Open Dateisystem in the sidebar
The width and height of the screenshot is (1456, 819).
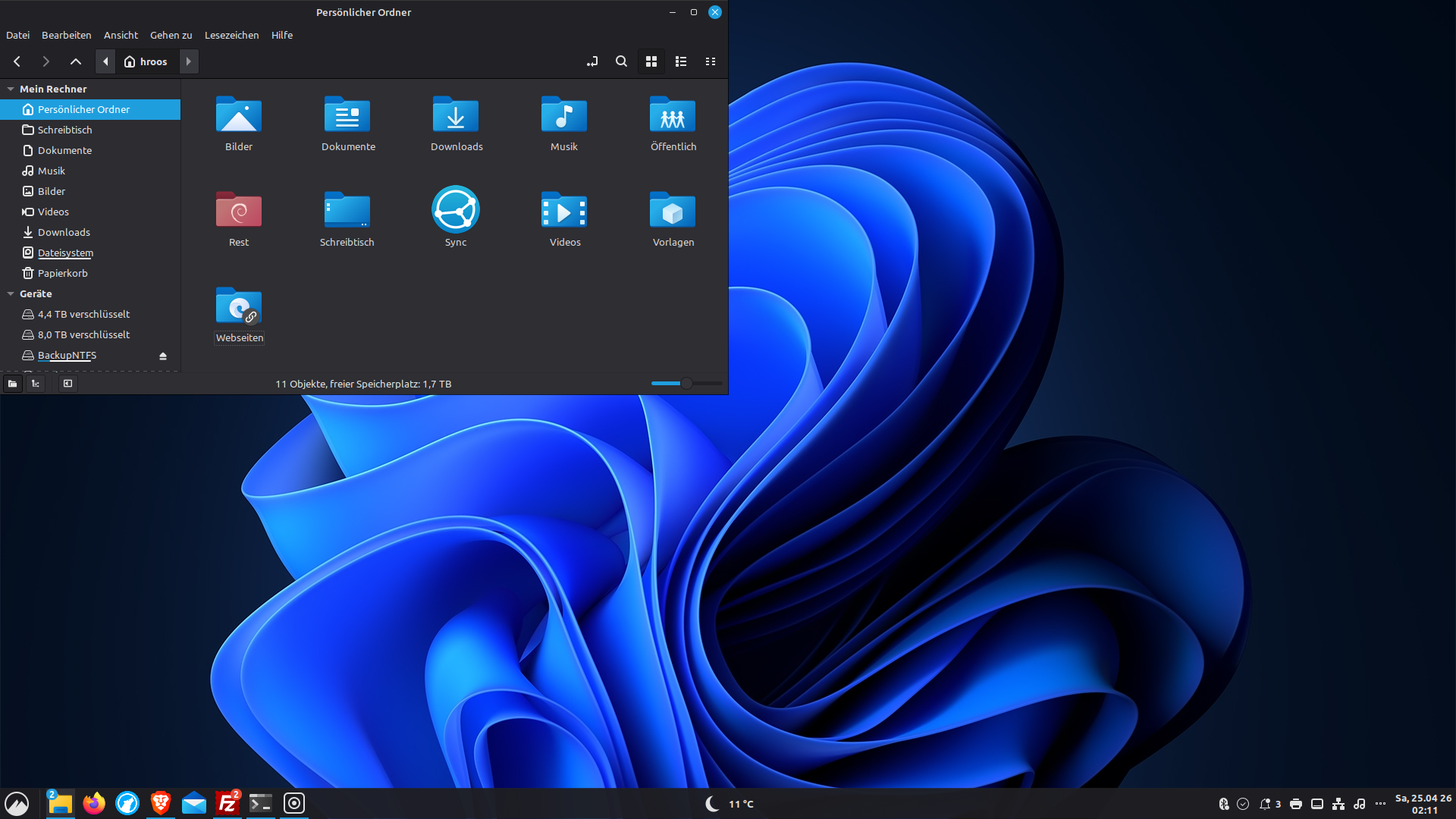pyautogui.click(x=90, y=253)
